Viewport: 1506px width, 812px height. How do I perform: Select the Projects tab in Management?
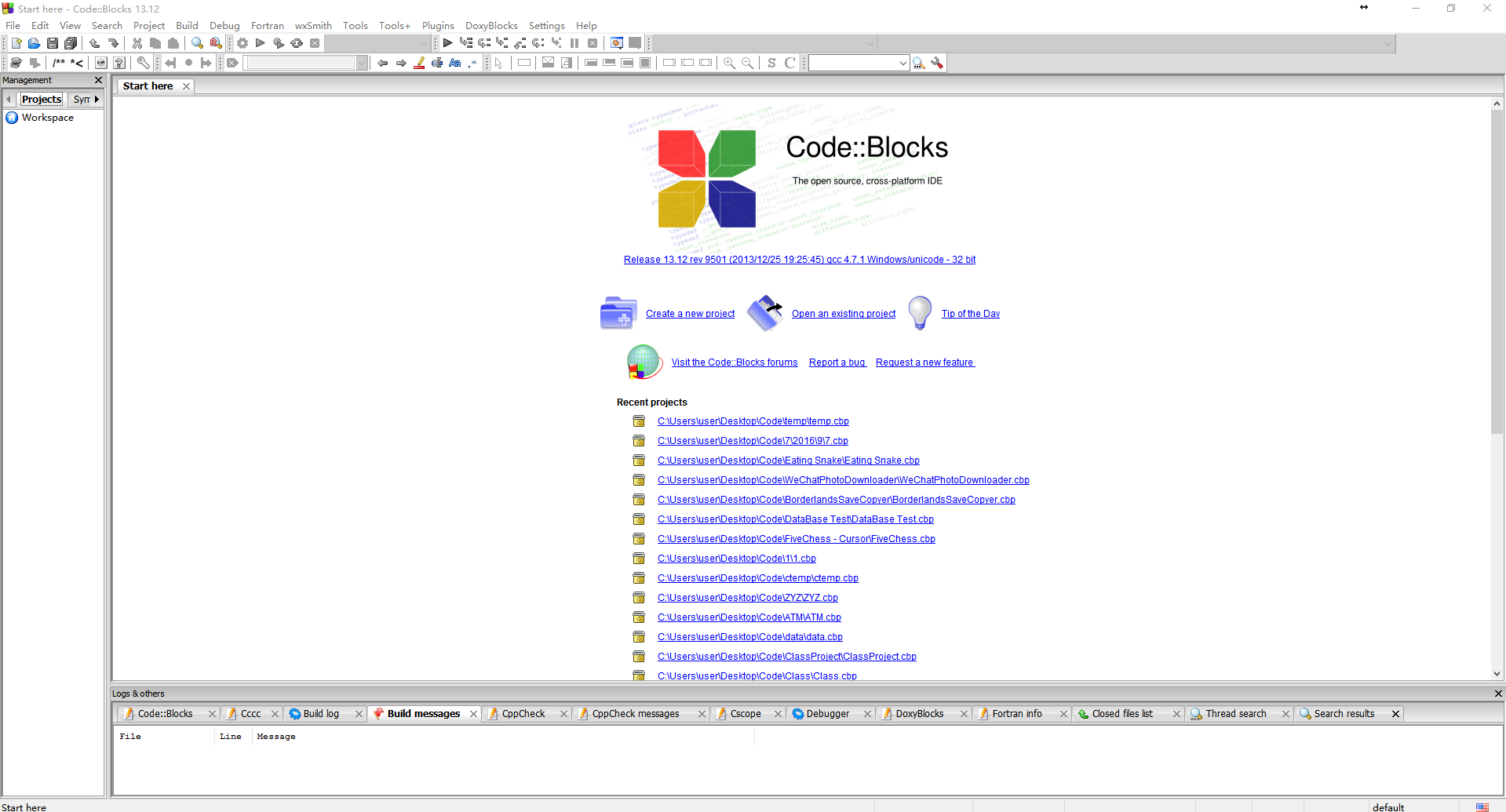click(x=42, y=100)
